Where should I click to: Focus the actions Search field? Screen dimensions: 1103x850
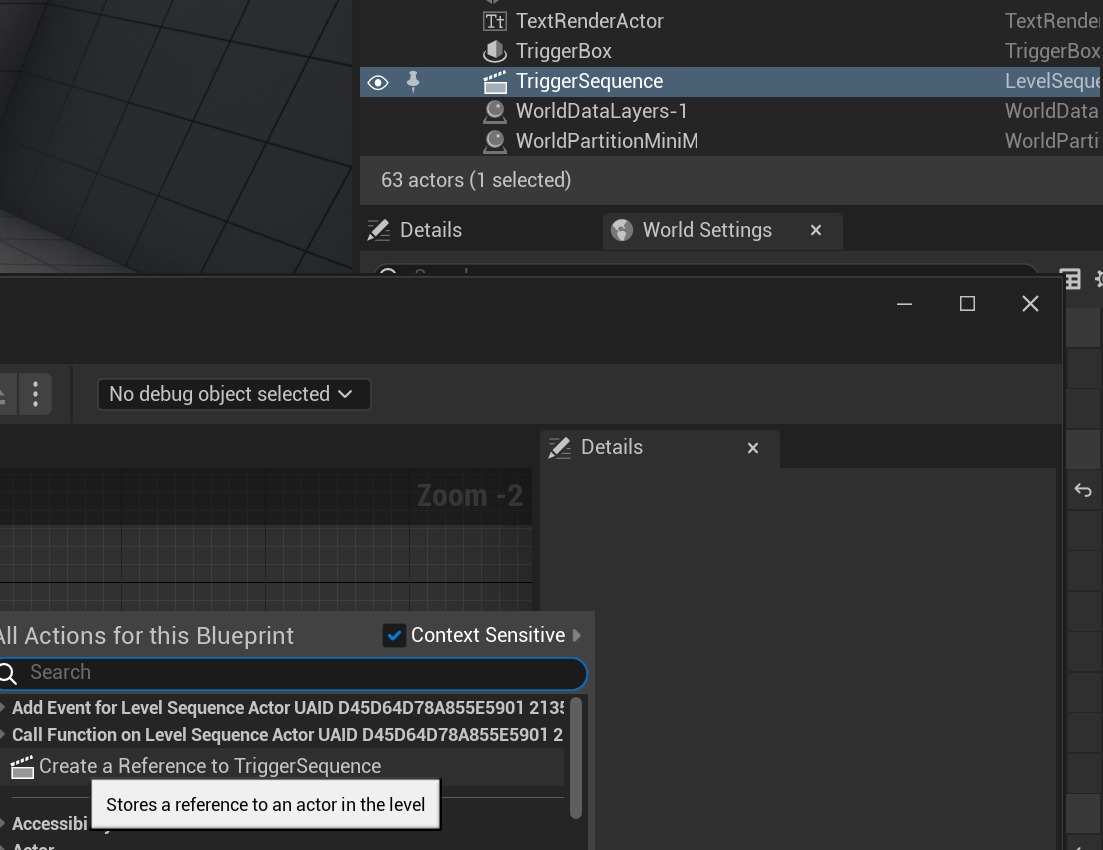(x=292, y=673)
